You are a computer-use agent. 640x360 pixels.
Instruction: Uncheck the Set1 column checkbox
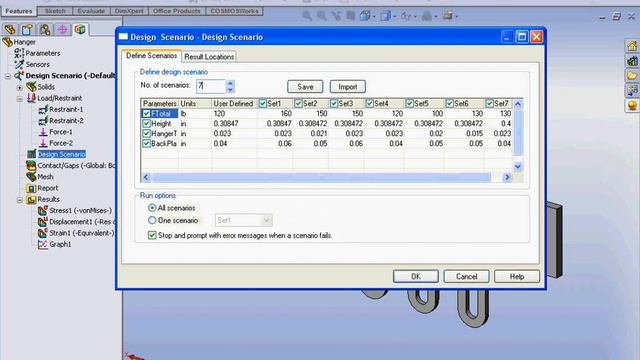click(263, 104)
